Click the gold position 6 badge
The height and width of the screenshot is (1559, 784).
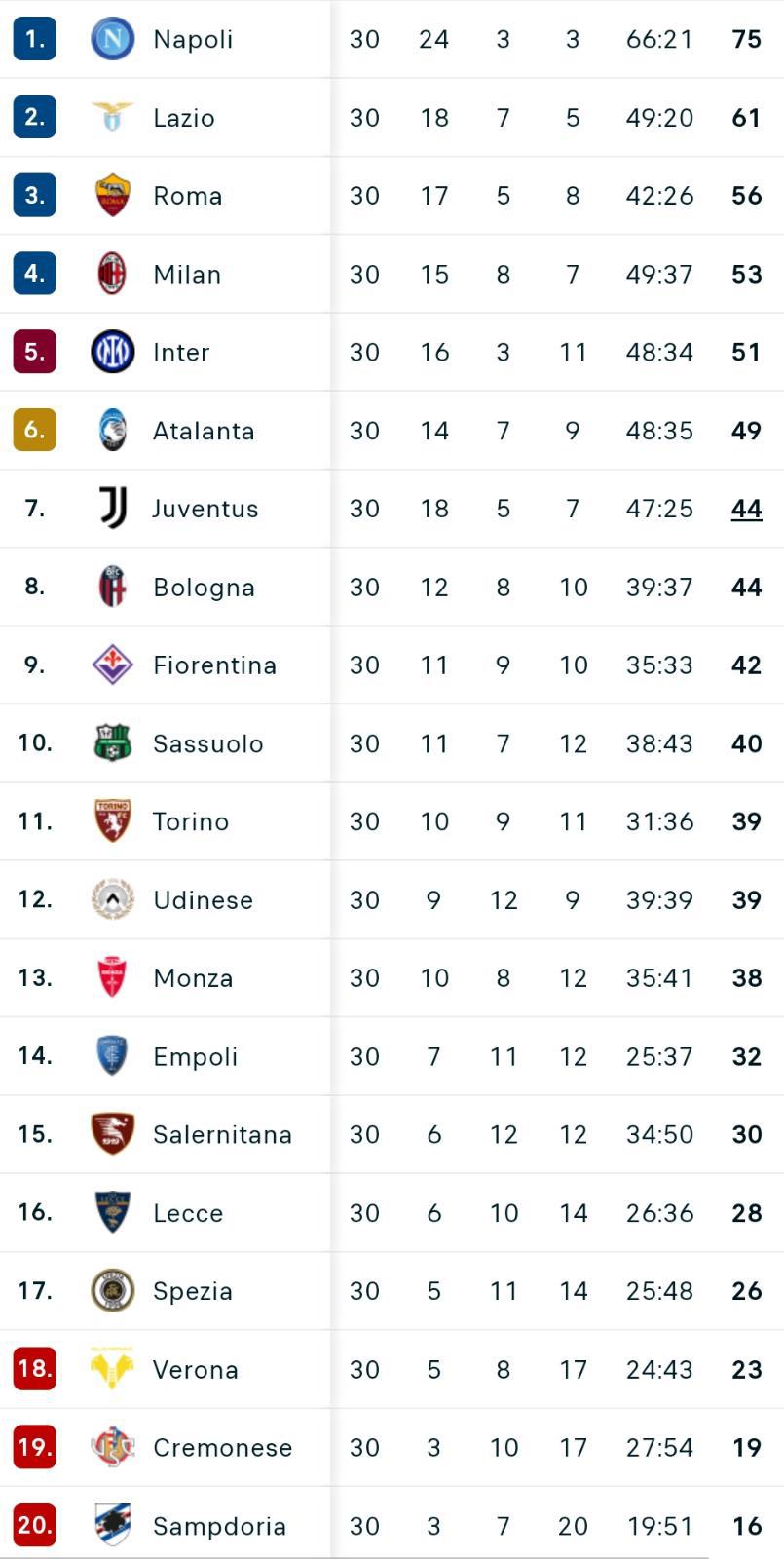(34, 430)
